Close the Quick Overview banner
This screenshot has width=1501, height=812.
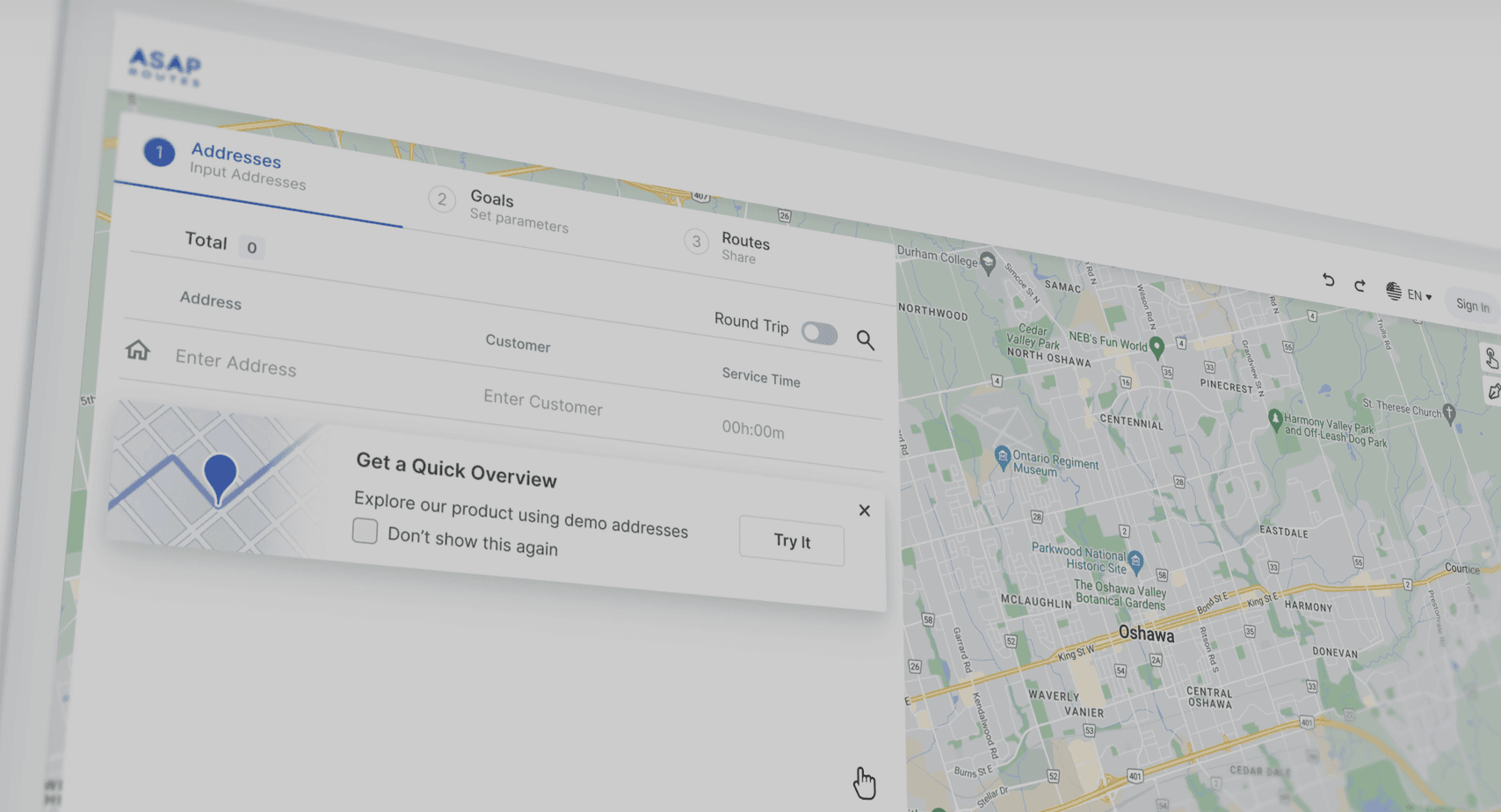tap(864, 511)
